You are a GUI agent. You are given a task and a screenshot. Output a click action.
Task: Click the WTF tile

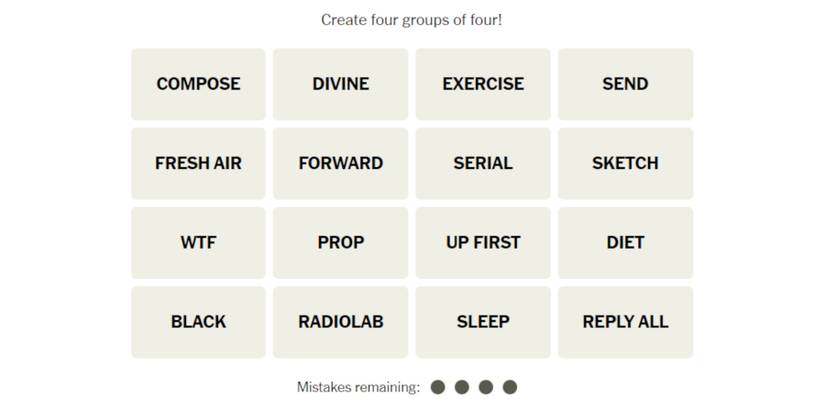(x=198, y=242)
